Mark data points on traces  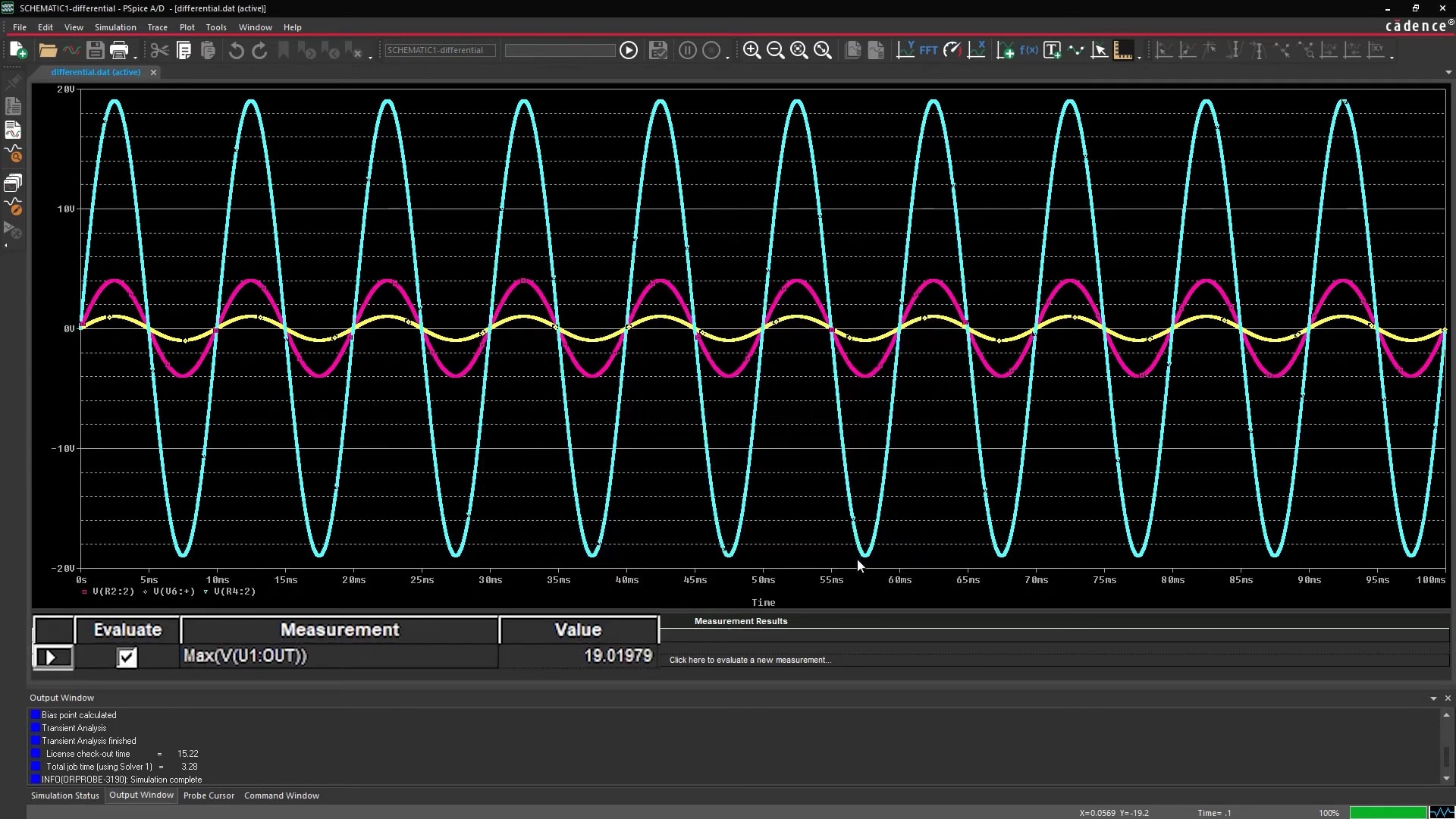pos(1076,51)
